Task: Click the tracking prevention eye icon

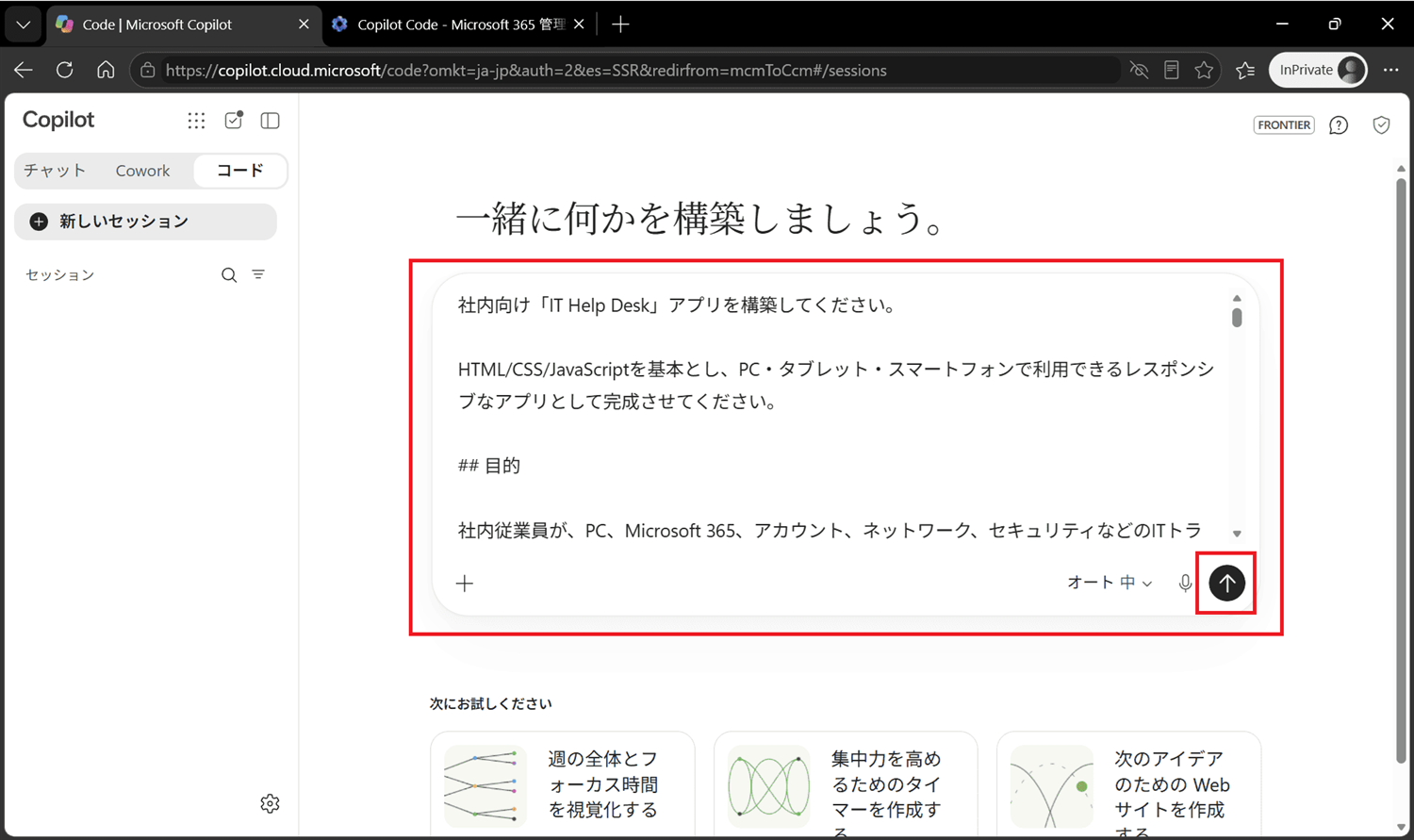Action: click(1139, 70)
